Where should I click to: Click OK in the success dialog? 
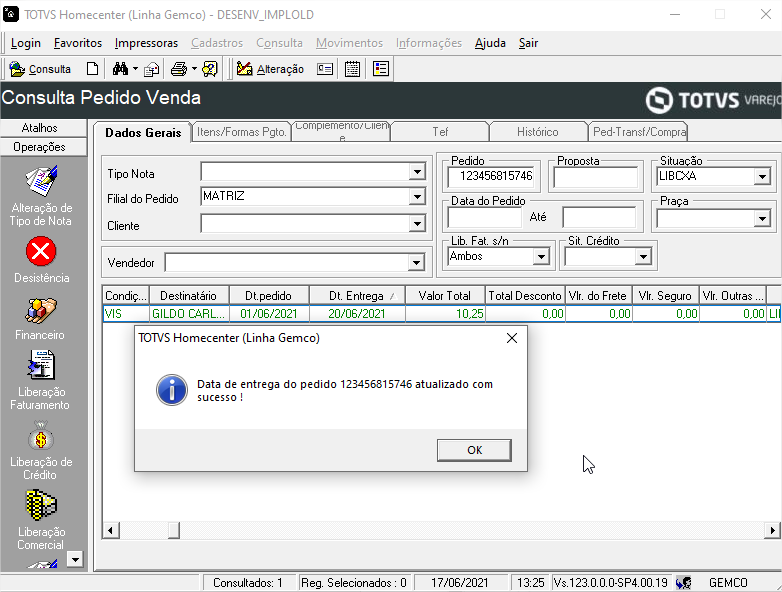tap(474, 450)
